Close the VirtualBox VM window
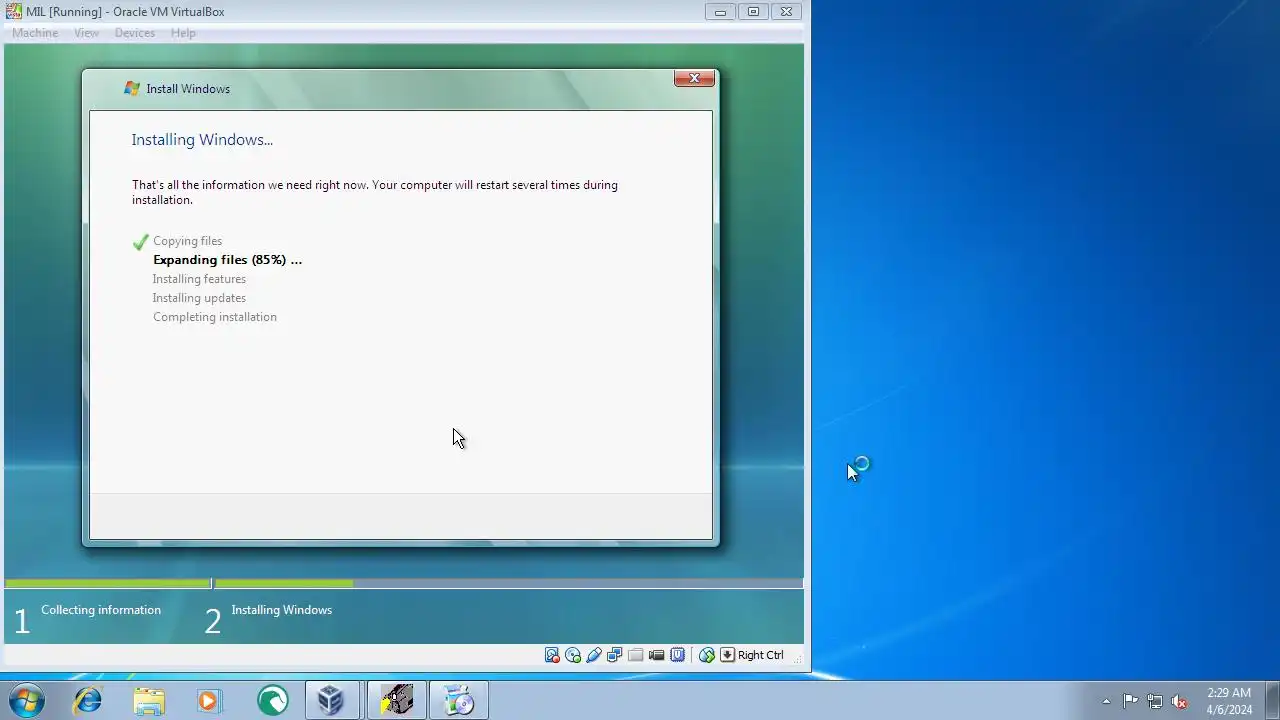The width and height of the screenshot is (1280, 720). (x=786, y=12)
